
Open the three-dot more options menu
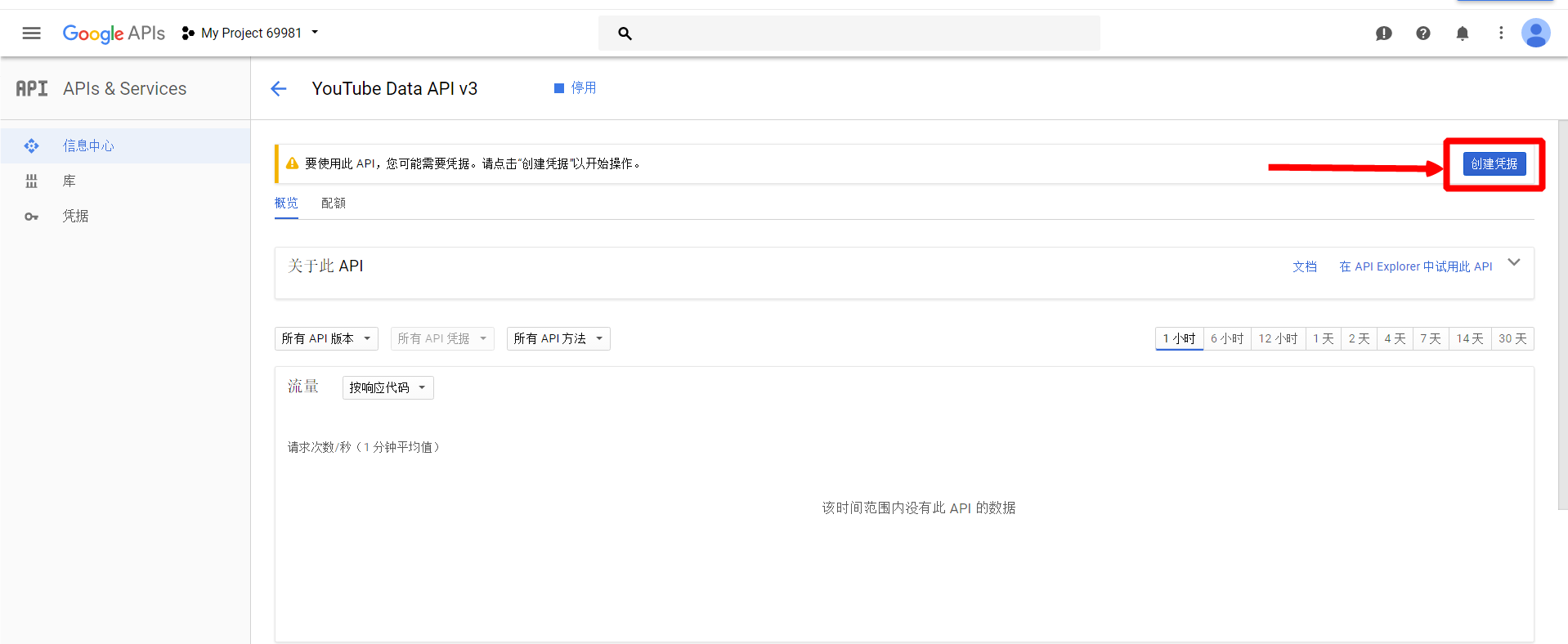click(x=1500, y=33)
